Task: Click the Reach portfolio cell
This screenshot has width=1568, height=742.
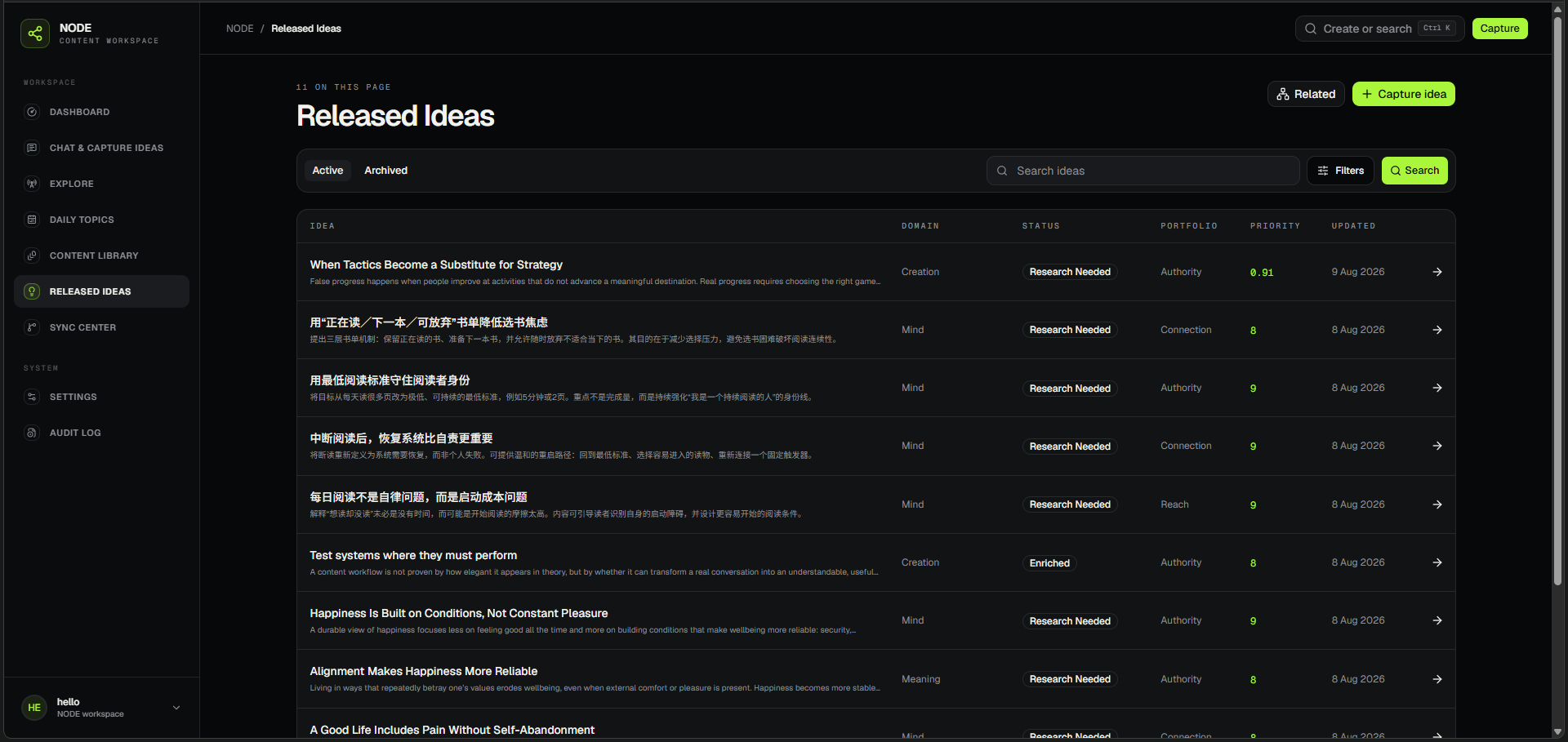Action: 1174,504
